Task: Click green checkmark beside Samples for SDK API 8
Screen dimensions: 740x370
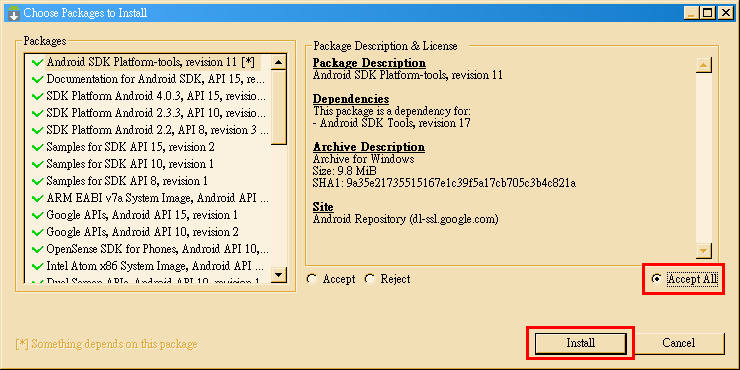Action: [x=37, y=181]
